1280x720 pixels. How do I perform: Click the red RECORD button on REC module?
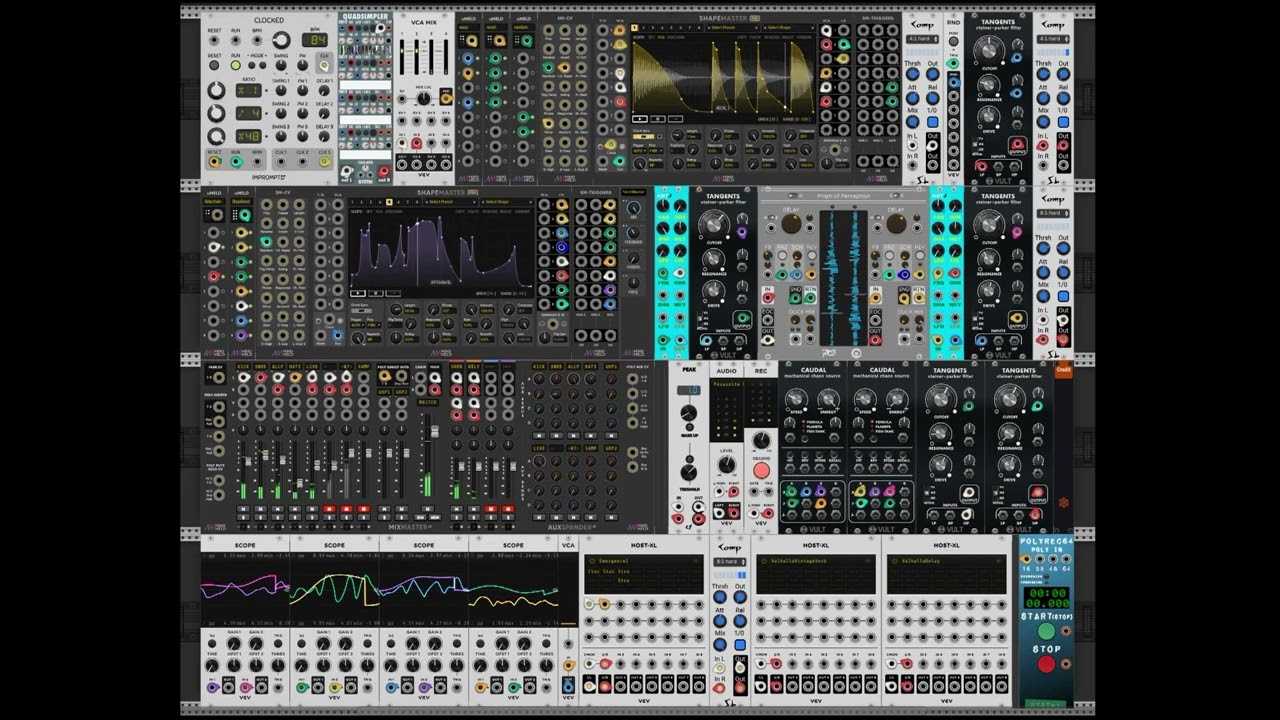click(761, 470)
